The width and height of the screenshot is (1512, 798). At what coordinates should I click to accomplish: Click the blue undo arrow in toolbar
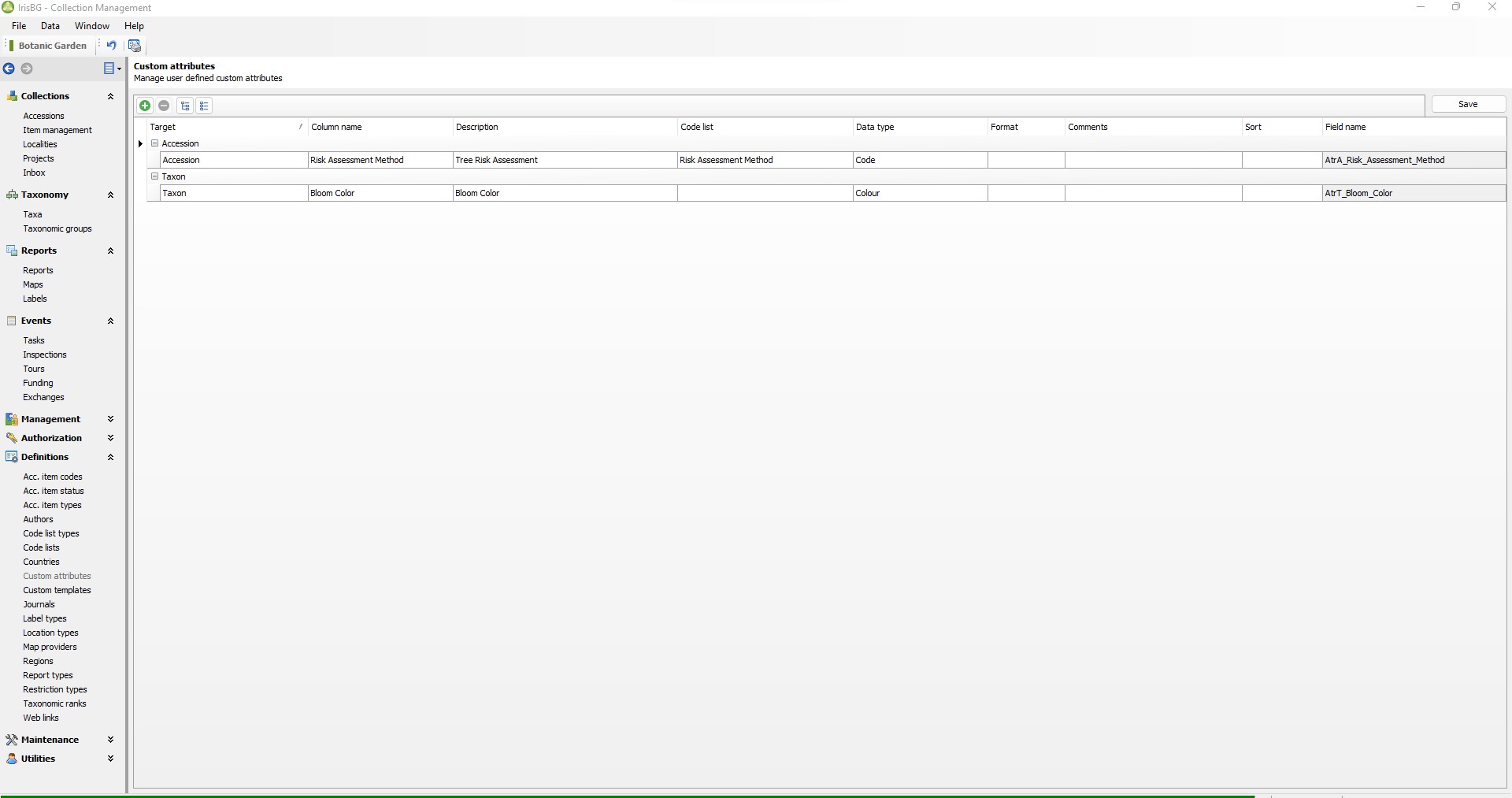[111, 46]
